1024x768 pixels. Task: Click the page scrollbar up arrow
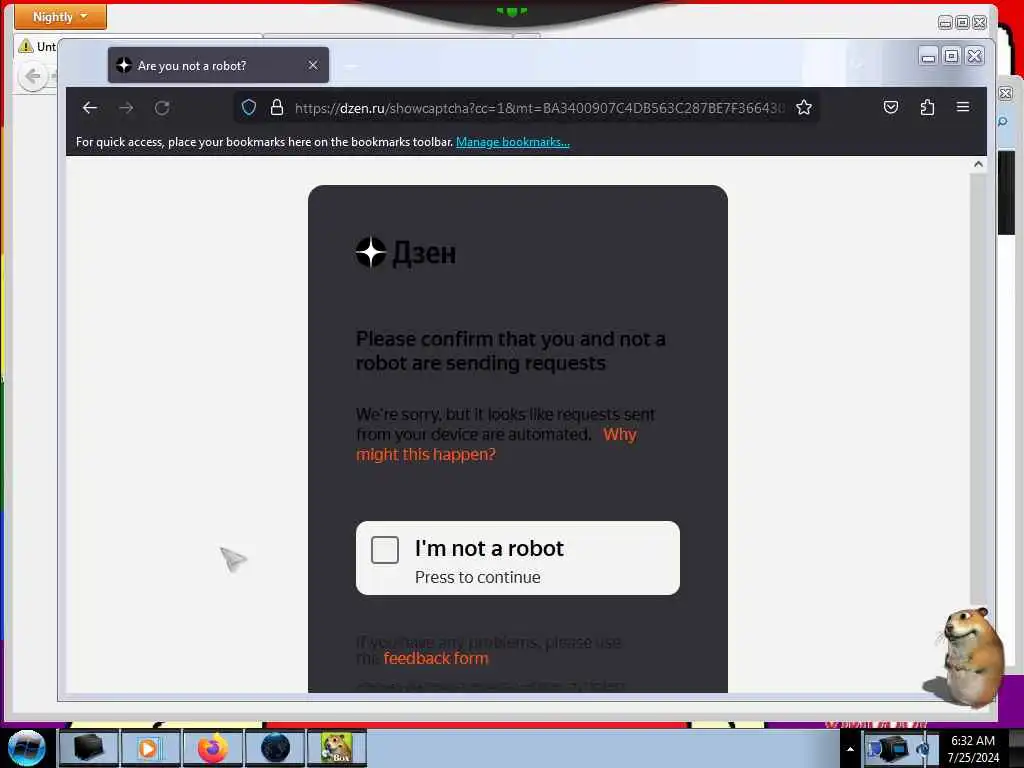click(x=978, y=165)
